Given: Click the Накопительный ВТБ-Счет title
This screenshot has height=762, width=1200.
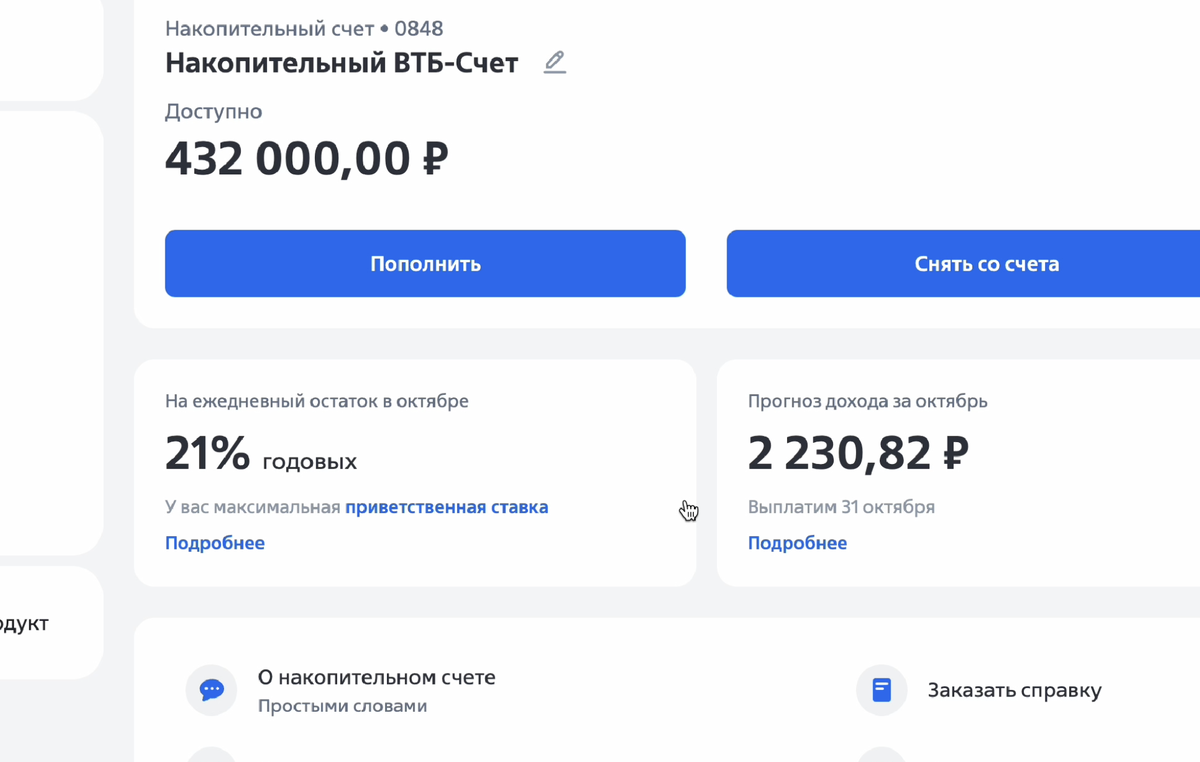Looking at the screenshot, I should tap(341, 63).
